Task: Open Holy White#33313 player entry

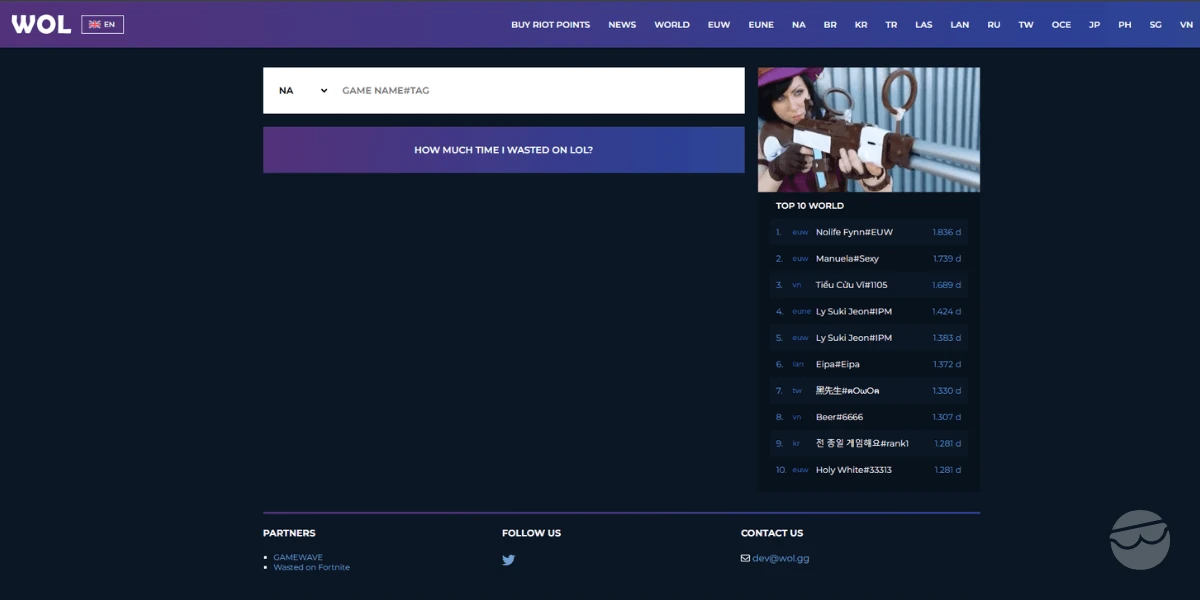Action: pyautogui.click(x=869, y=470)
